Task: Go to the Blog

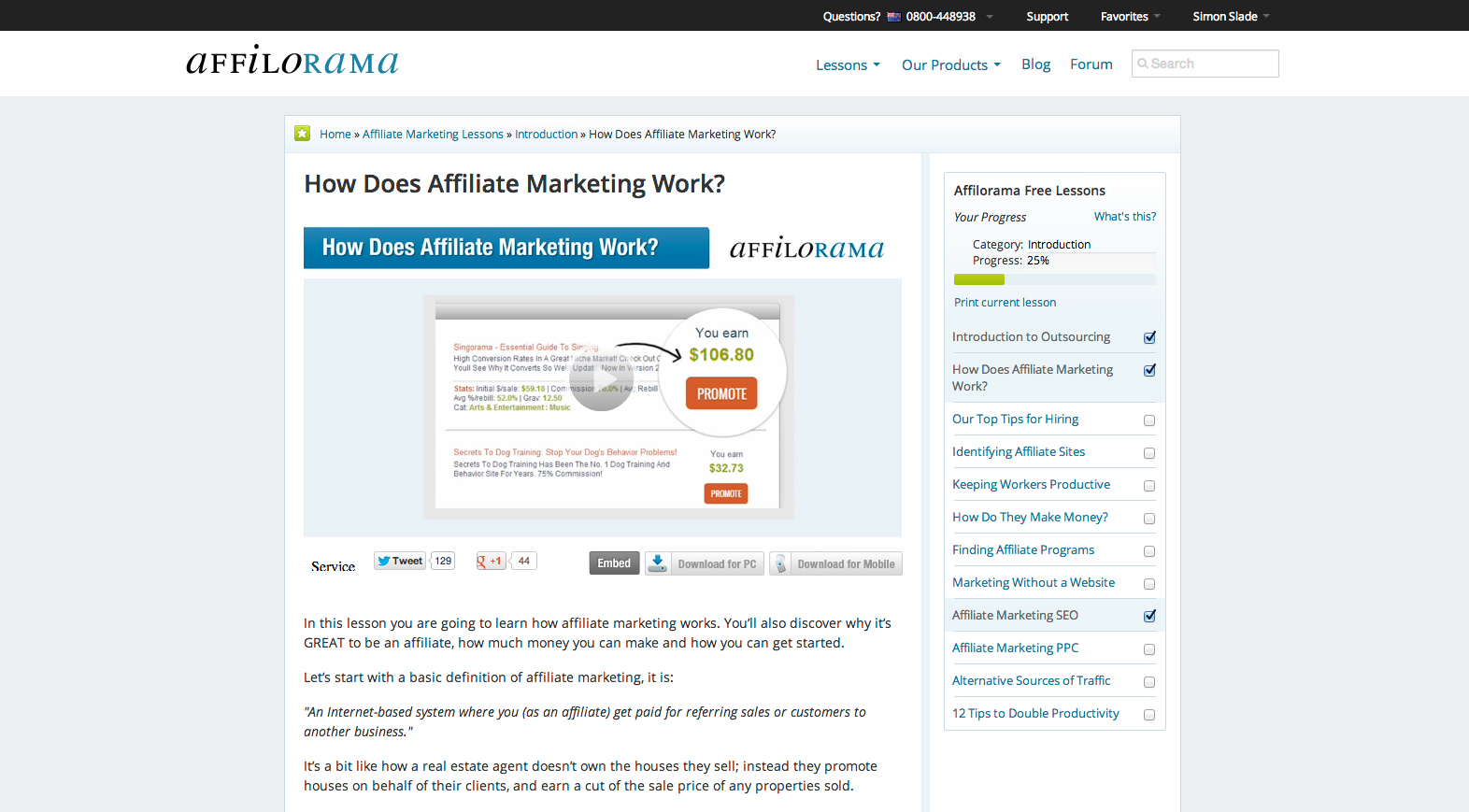Action: (1035, 64)
